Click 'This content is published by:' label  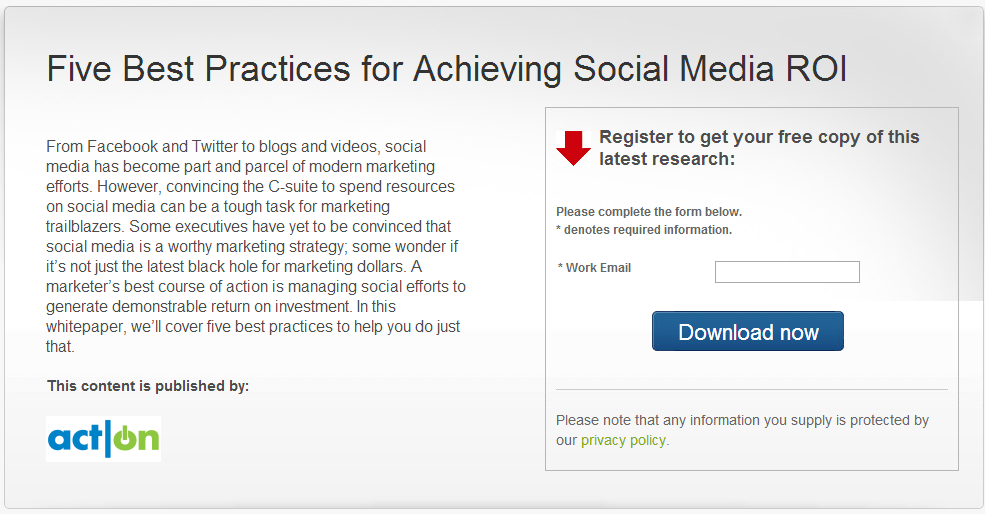pos(148,386)
